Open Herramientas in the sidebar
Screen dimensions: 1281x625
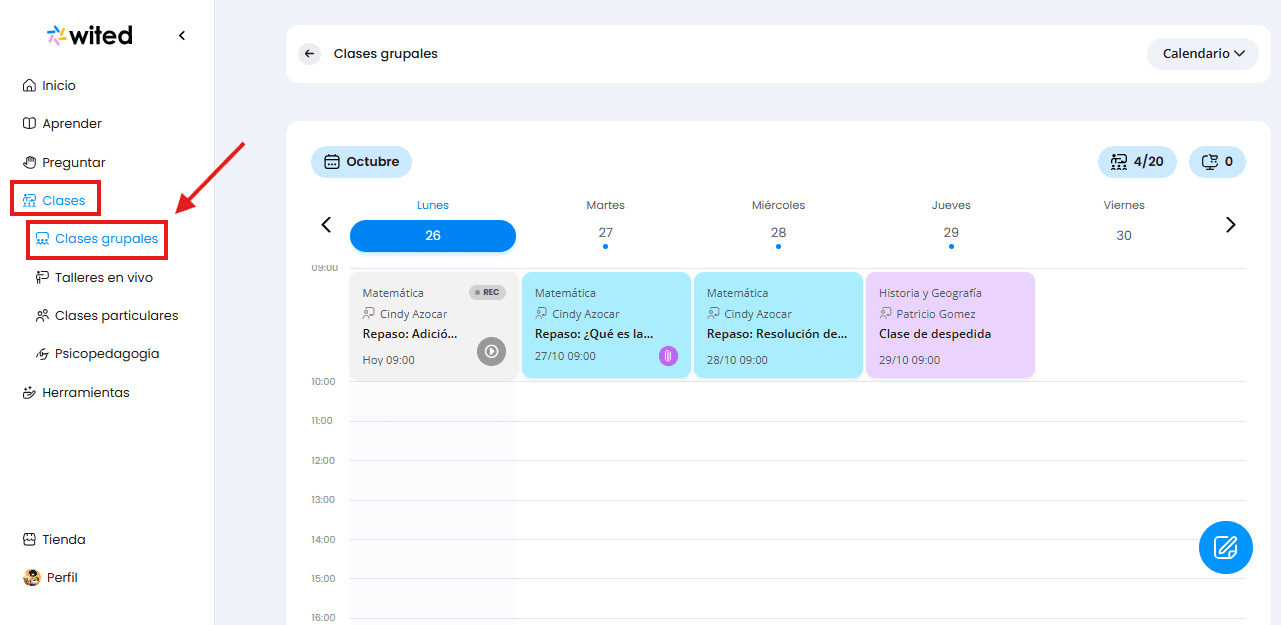tap(76, 392)
